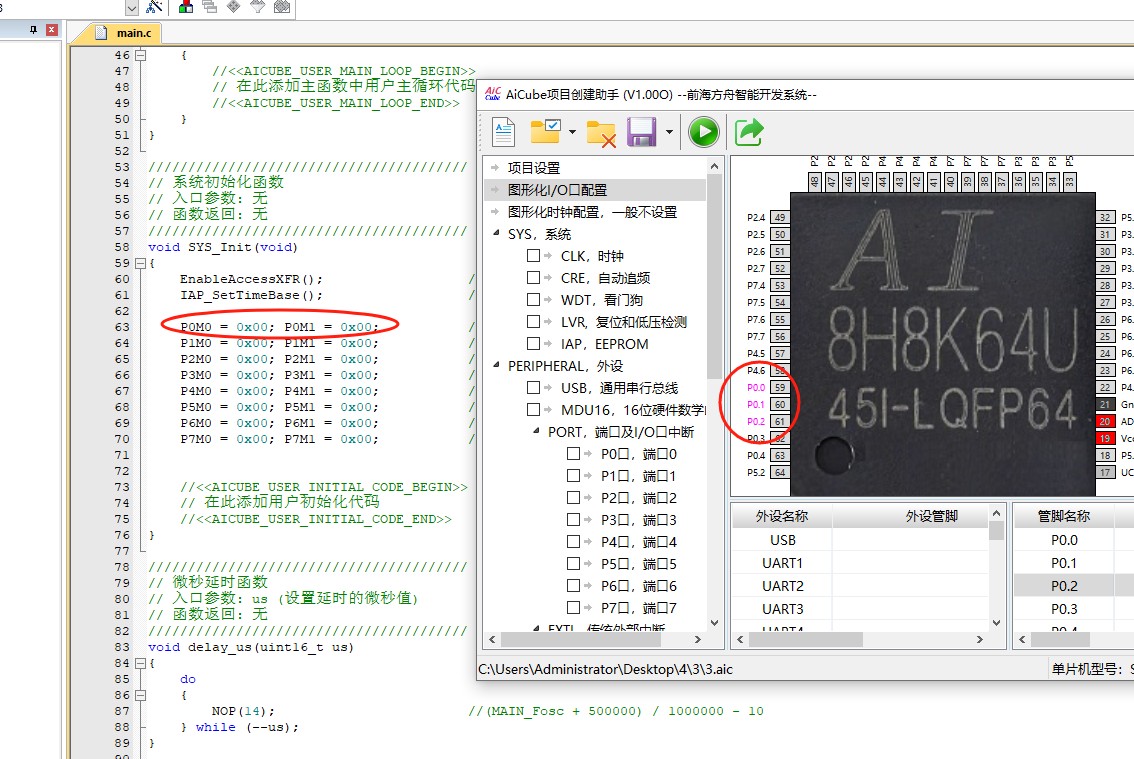The height and width of the screenshot is (759, 1134).
Task: Click the manage project items colored-blocks icon
Action: click(x=186, y=7)
